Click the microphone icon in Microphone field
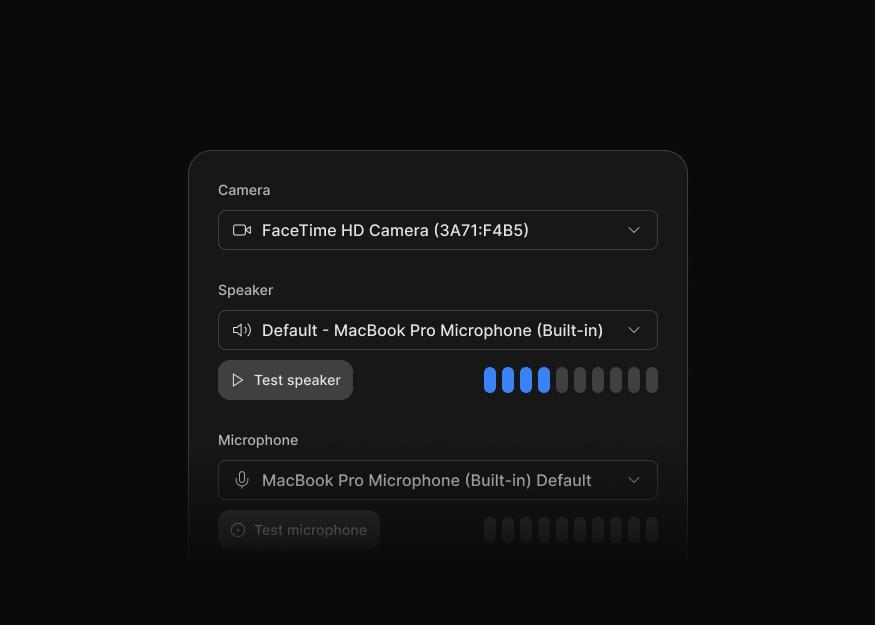The width and height of the screenshot is (875, 625). [x=242, y=480]
